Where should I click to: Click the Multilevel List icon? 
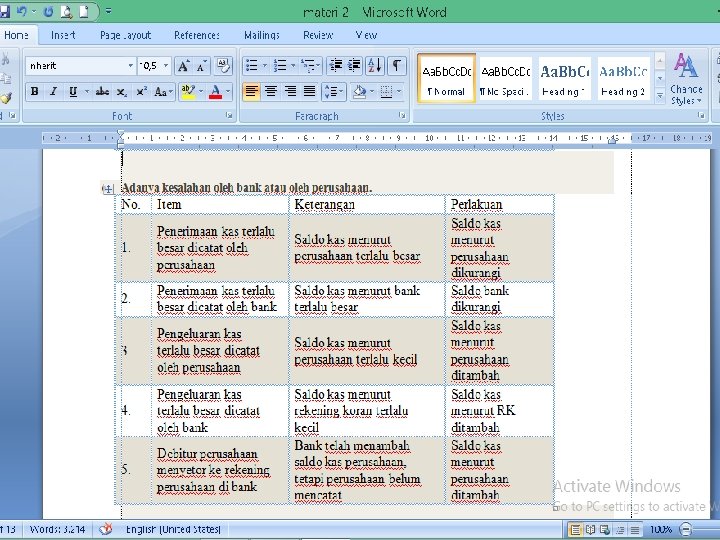coord(308,65)
